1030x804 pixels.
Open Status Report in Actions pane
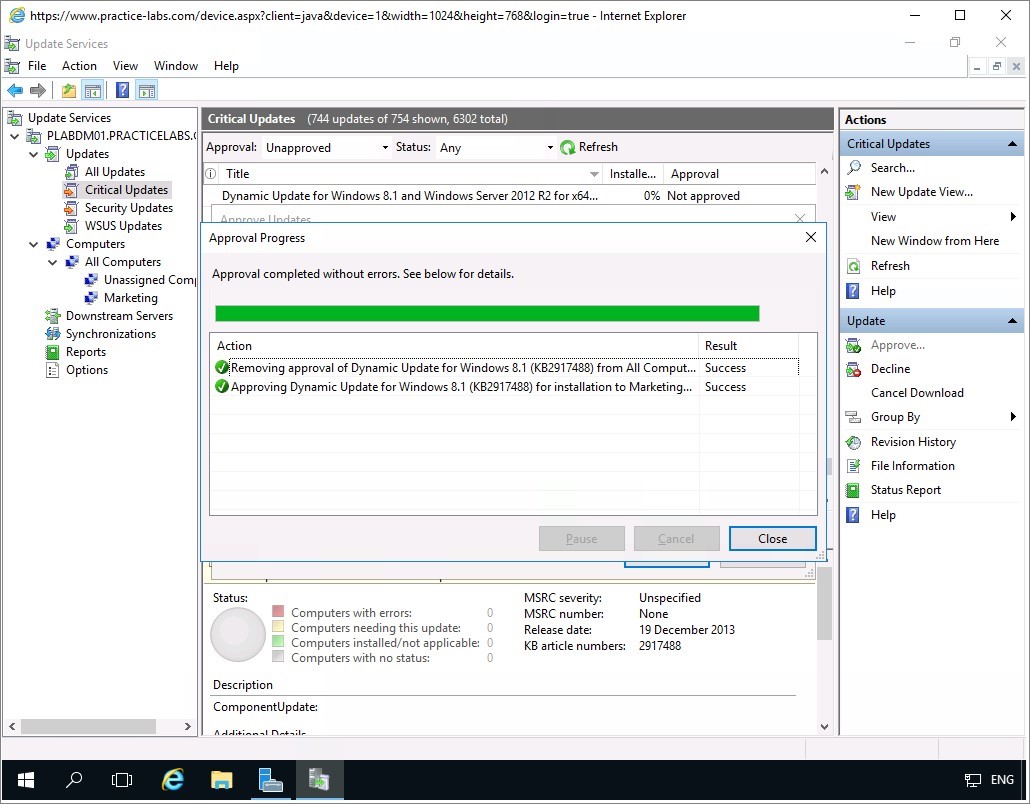coord(905,490)
